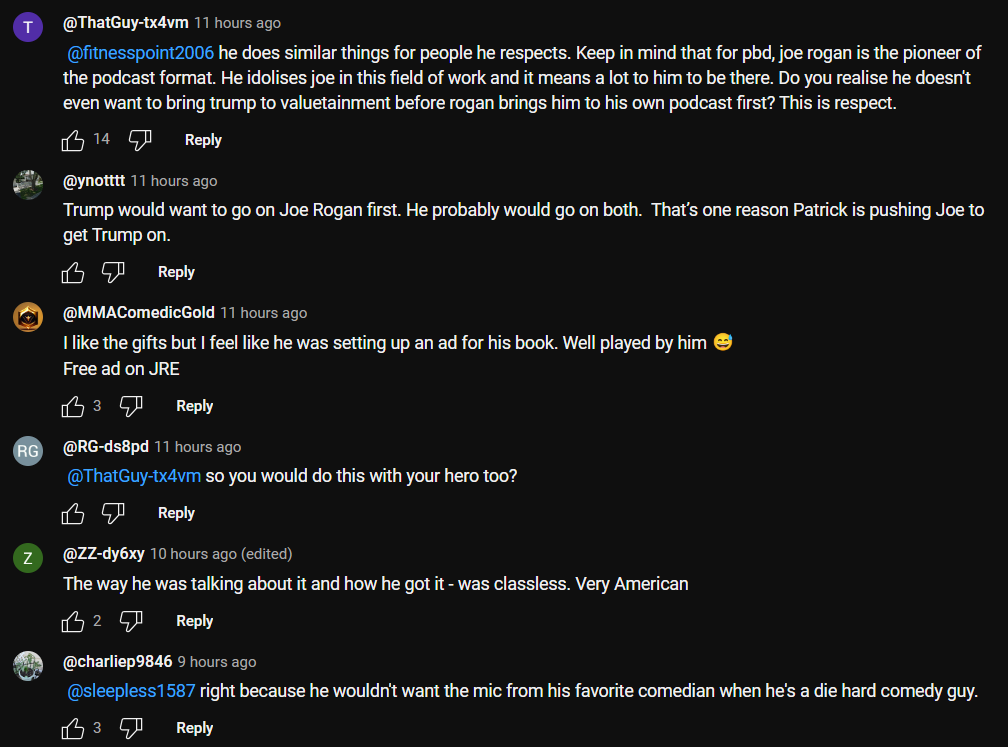Dislike the comment by @ynotttt

tap(113, 273)
